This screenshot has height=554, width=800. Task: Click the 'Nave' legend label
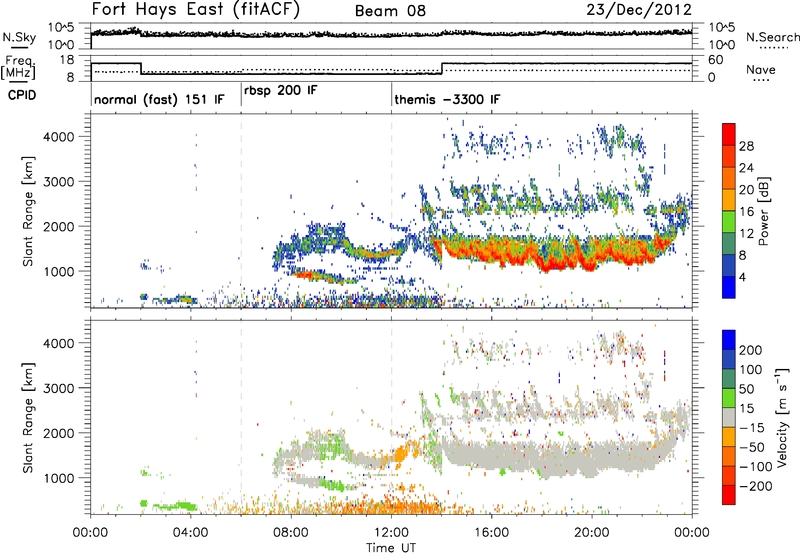pos(761,69)
